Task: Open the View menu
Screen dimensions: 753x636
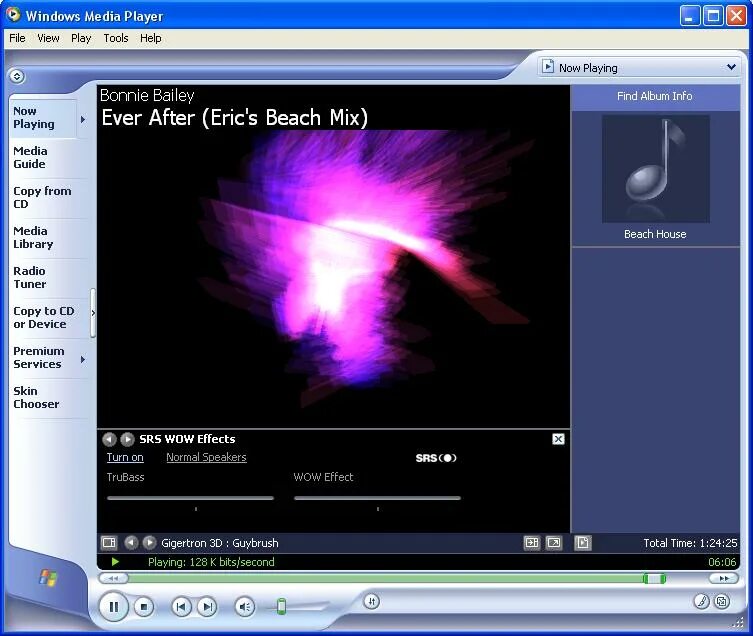Action: pyautogui.click(x=48, y=38)
